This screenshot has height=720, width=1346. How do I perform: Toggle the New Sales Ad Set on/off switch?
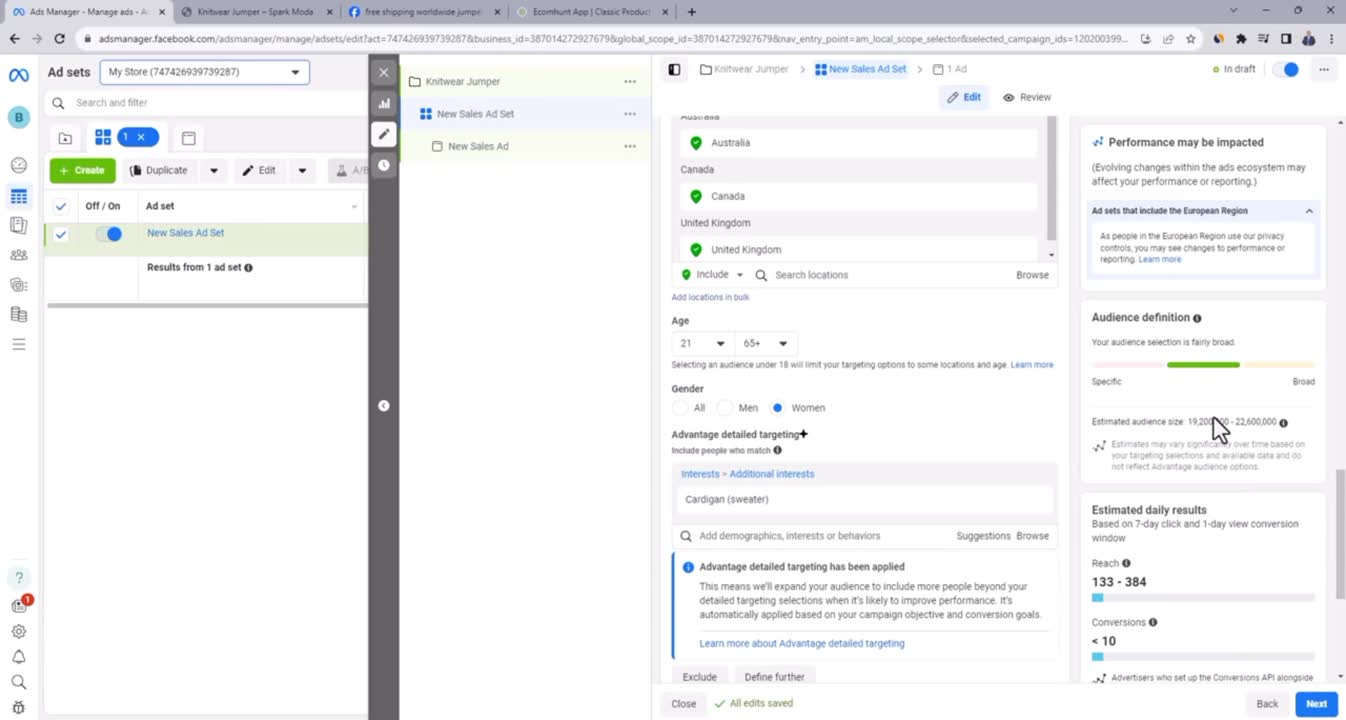[108, 234]
